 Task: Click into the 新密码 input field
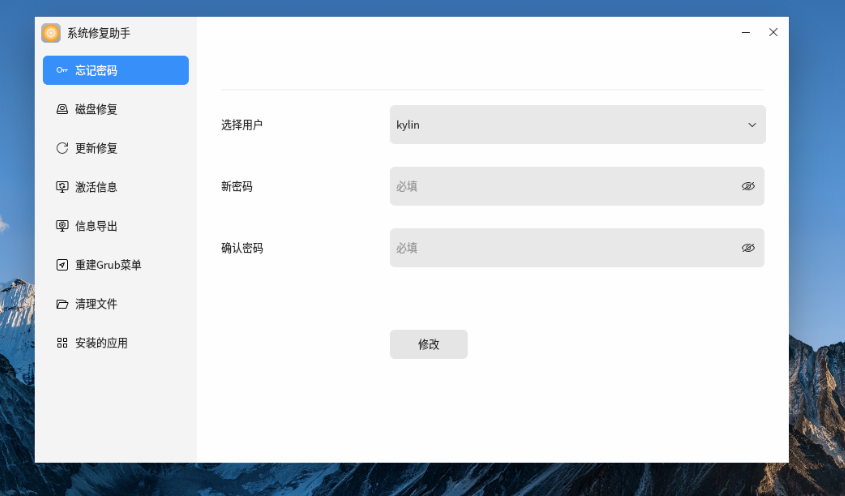click(560, 186)
